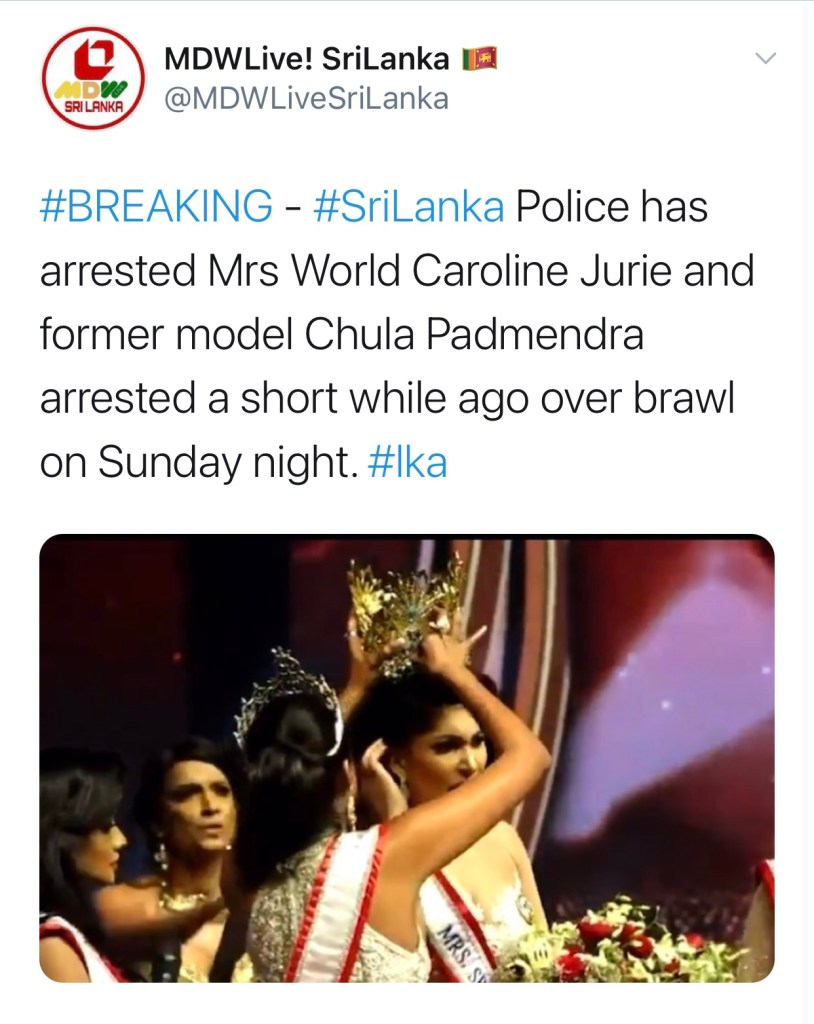Screen dimensions: 814x1024
Task: Open the #BREAKING hashtag
Action: (156, 206)
